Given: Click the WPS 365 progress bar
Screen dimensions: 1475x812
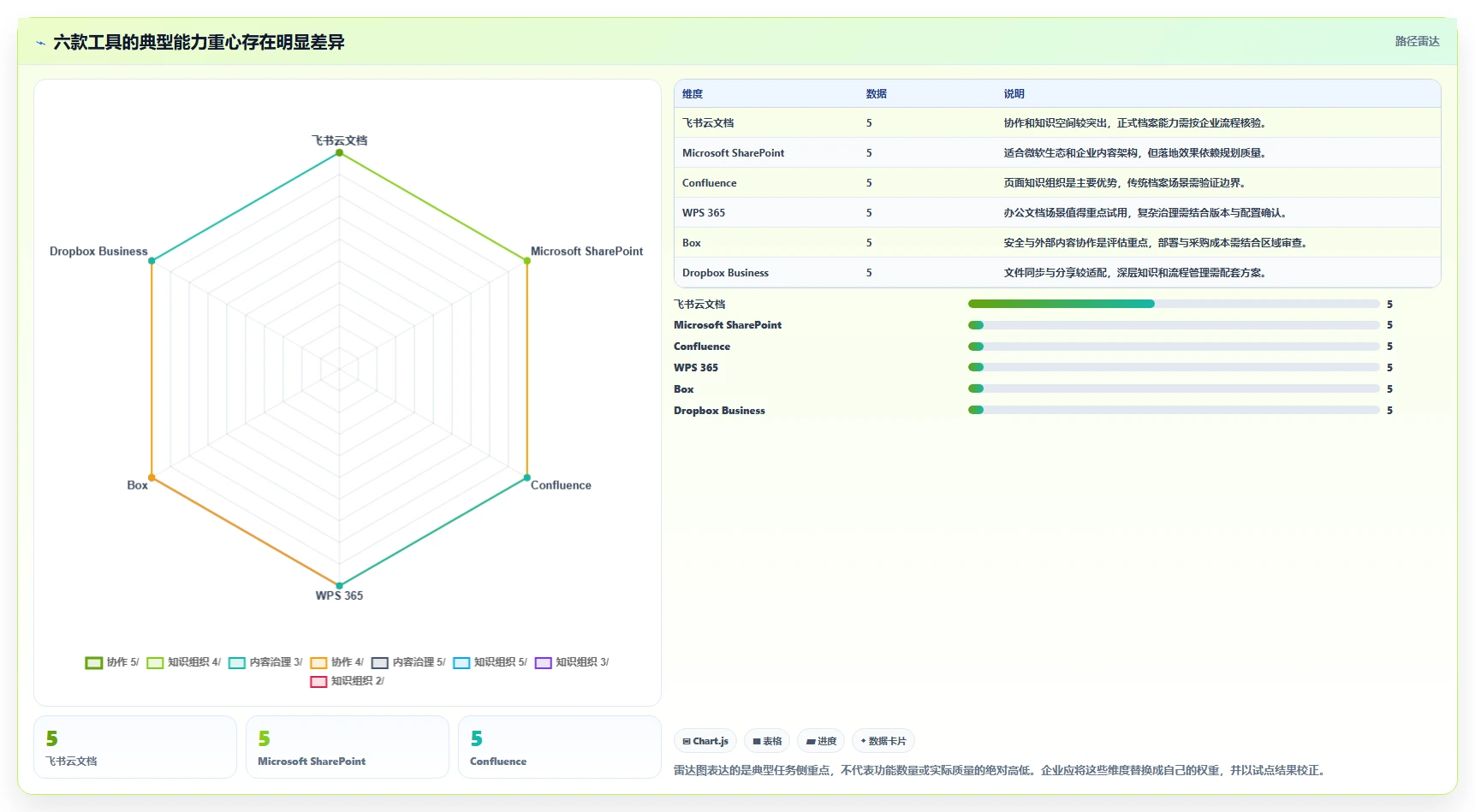Looking at the screenshot, I should pyautogui.click(x=1174, y=367).
